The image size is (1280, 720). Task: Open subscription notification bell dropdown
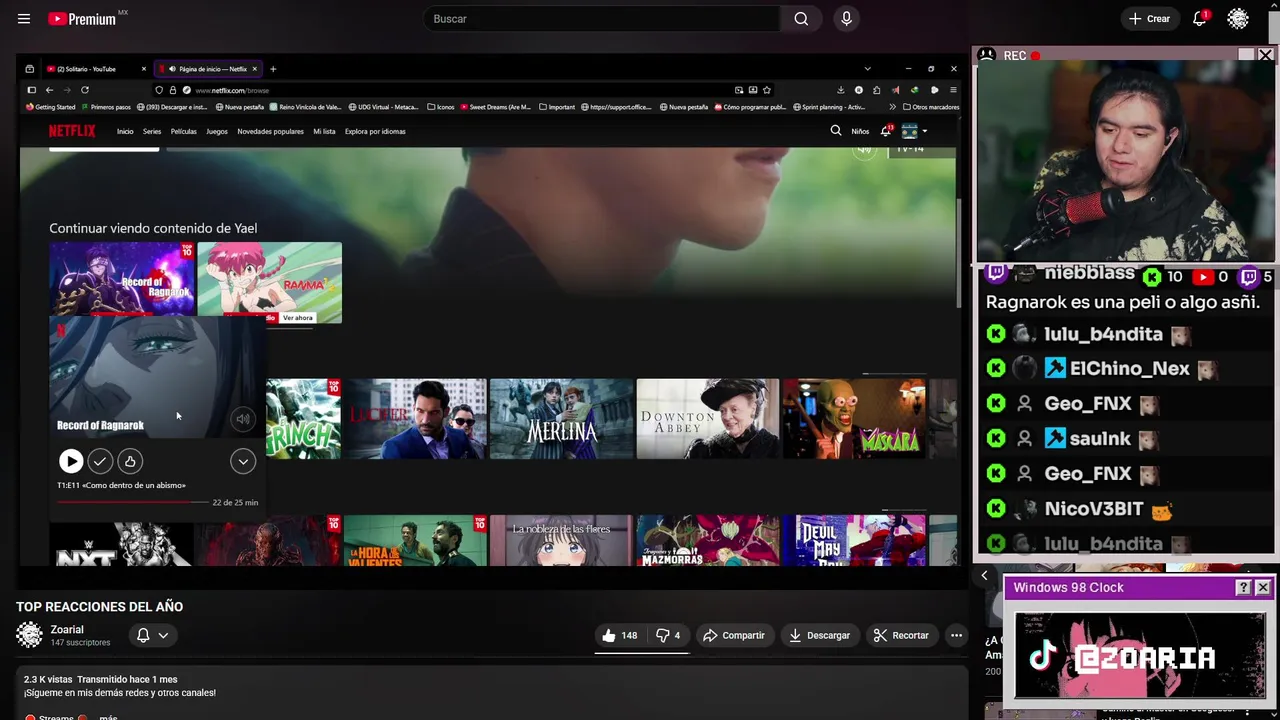point(152,635)
